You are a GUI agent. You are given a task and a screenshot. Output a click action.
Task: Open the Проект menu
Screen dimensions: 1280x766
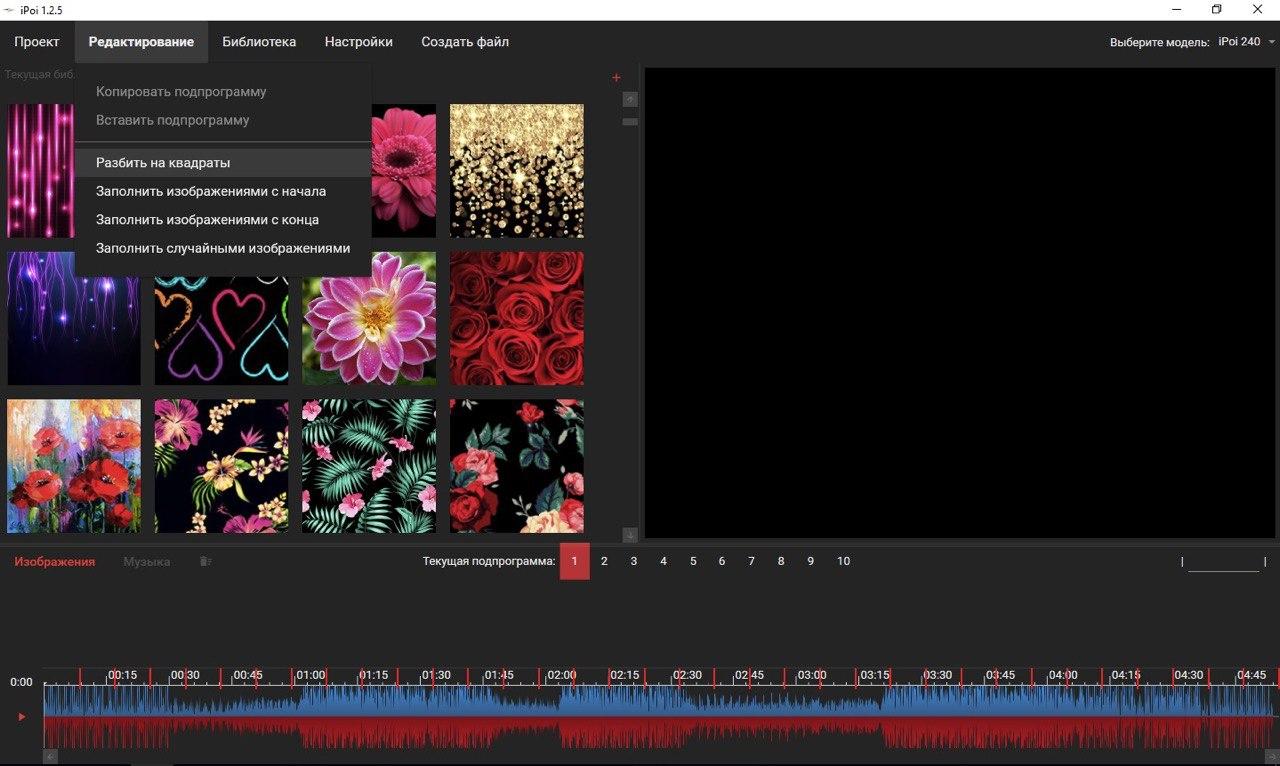tap(37, 42)
